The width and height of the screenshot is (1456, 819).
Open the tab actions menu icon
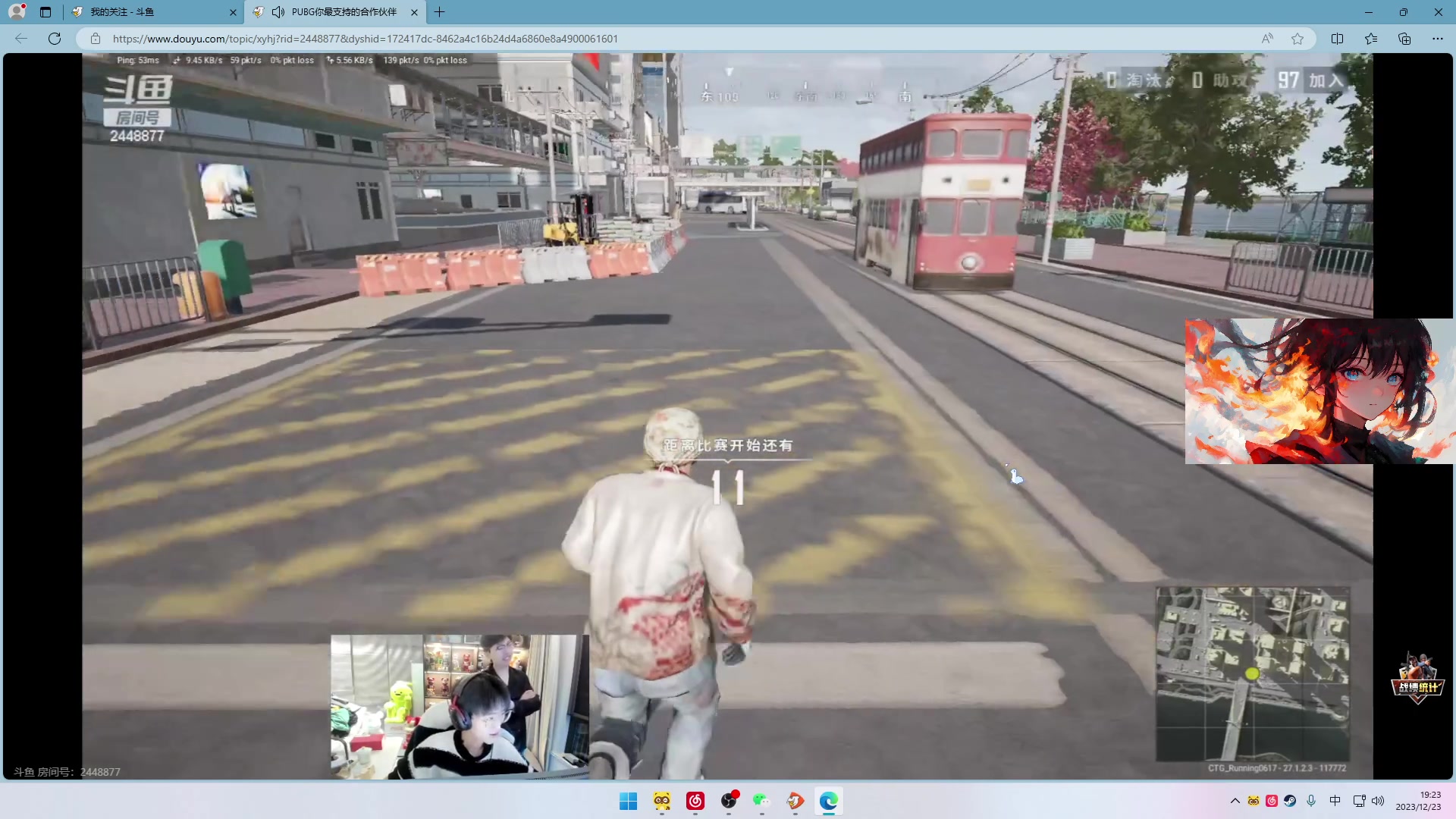pos(45,12)
